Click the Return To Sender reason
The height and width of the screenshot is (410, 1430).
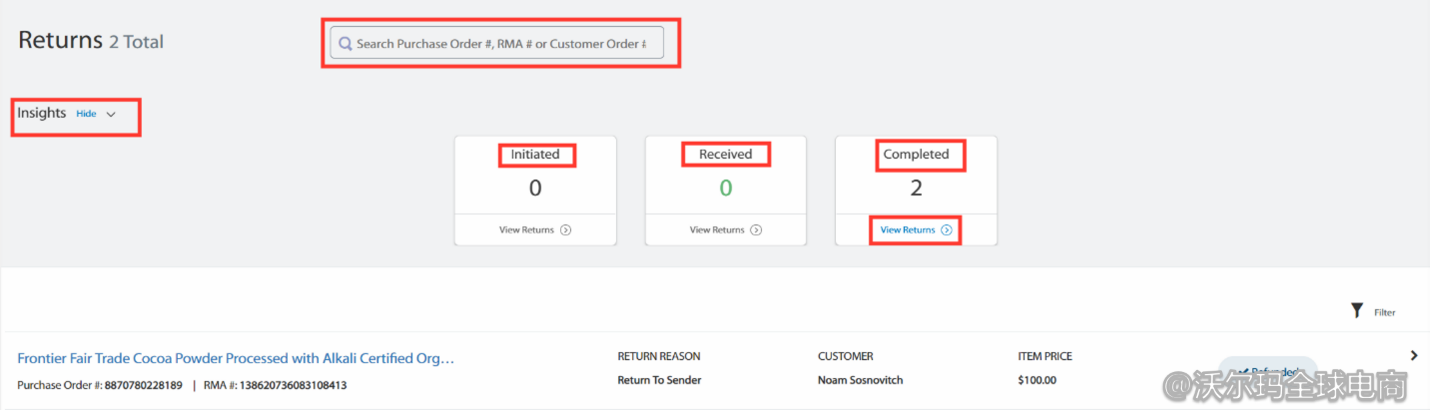point(659,380)
